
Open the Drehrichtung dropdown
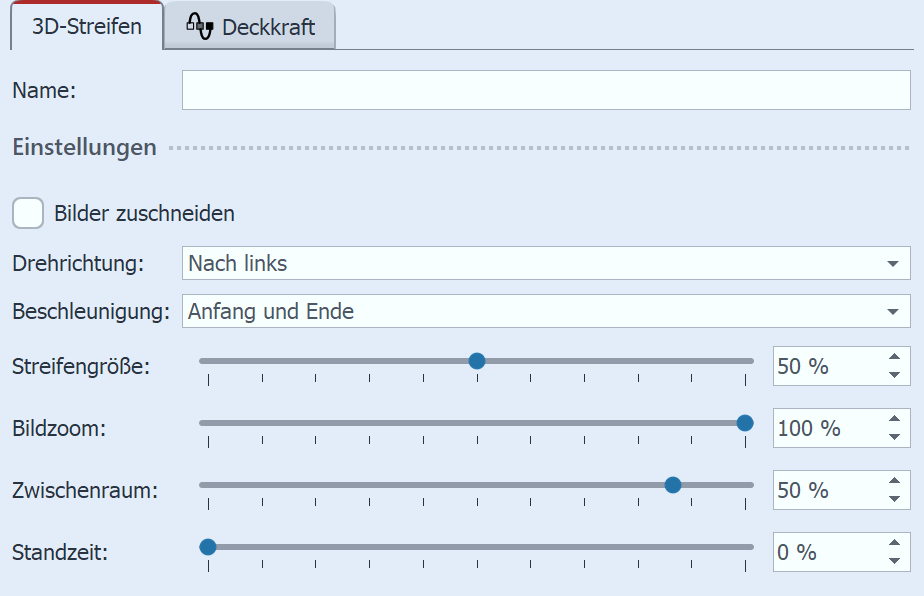pos(545,264)
